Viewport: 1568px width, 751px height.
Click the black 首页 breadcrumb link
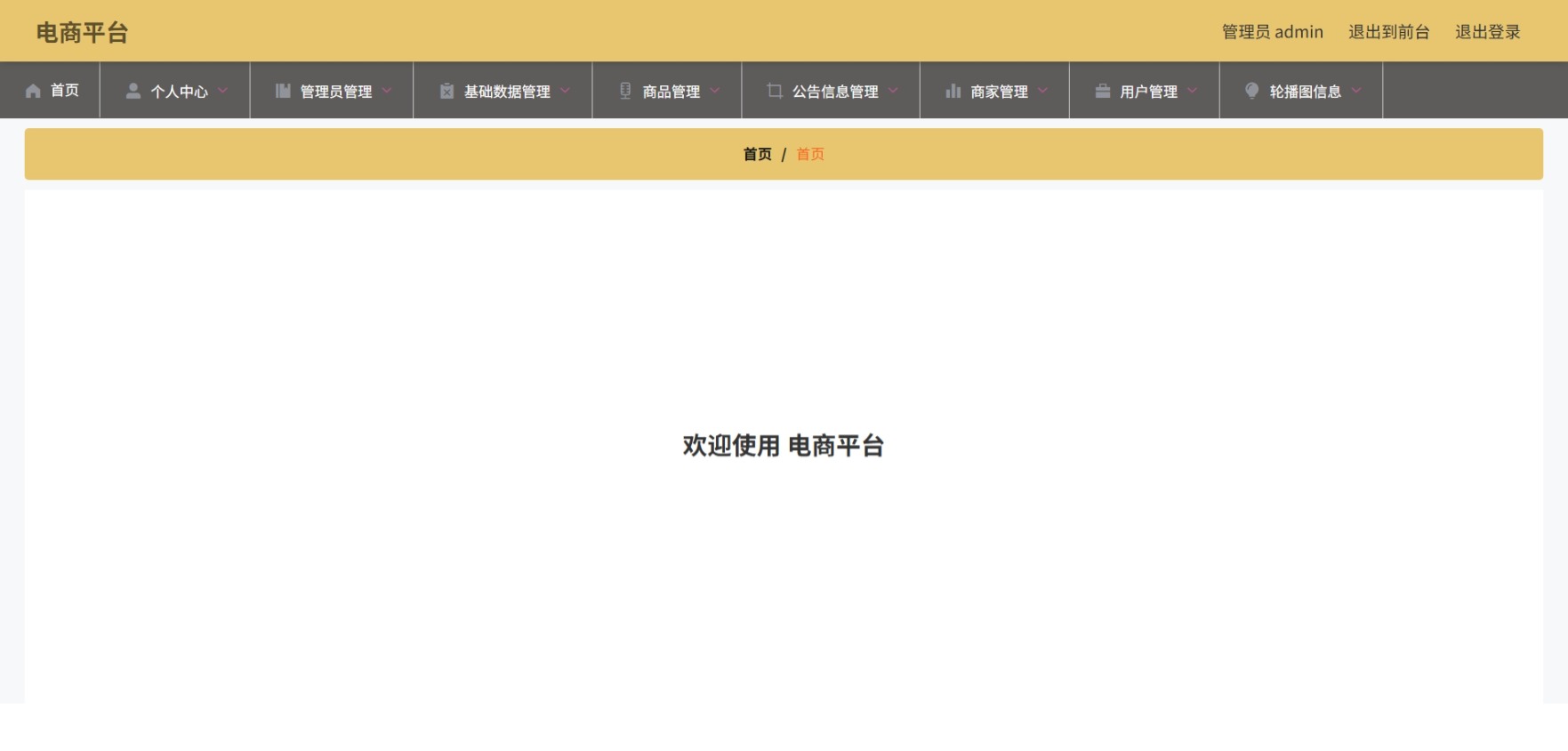pos(757,154)
